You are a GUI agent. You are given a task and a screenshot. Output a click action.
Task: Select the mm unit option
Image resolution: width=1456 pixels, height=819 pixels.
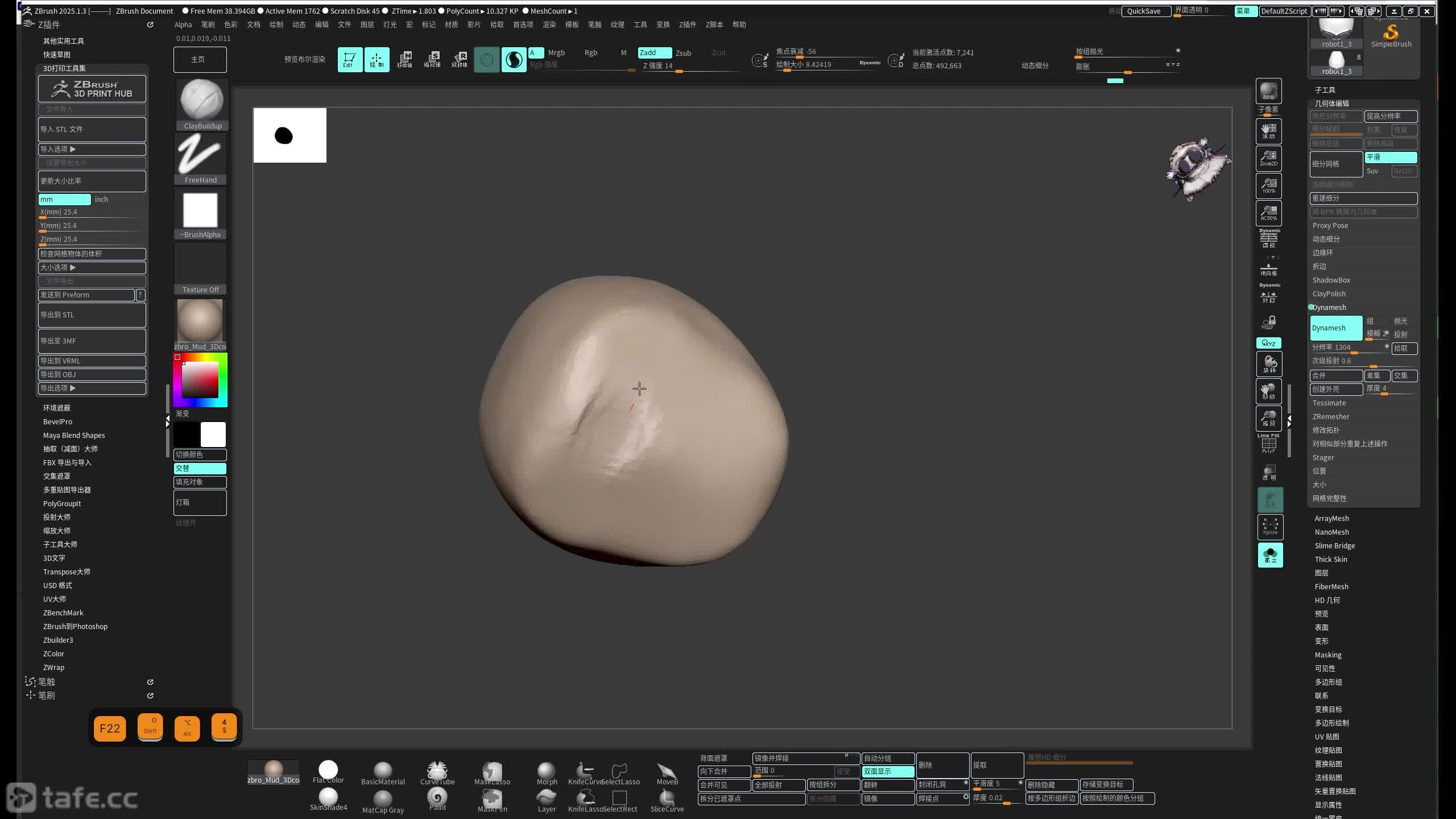64,199
